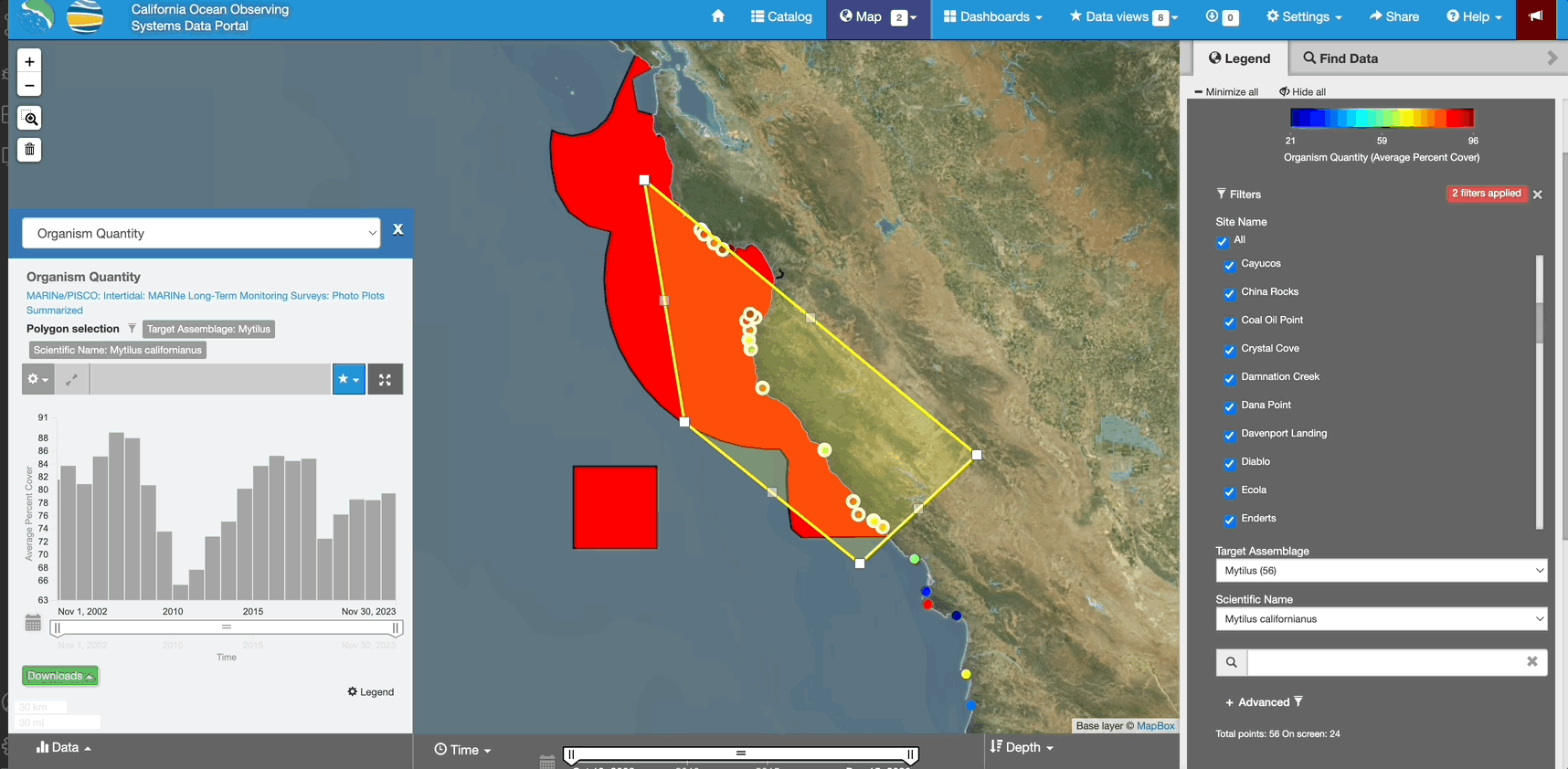This screenshot has width=1568, height=769.
Task: Close the Organism Quantity chart panel
Action: tap(397, 230)
